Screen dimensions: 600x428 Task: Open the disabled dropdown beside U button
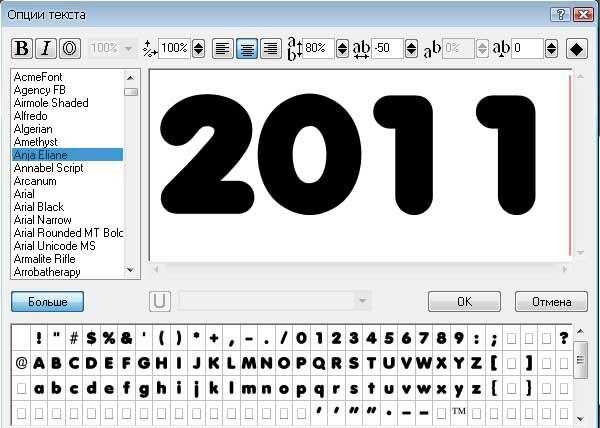(275, 301)
